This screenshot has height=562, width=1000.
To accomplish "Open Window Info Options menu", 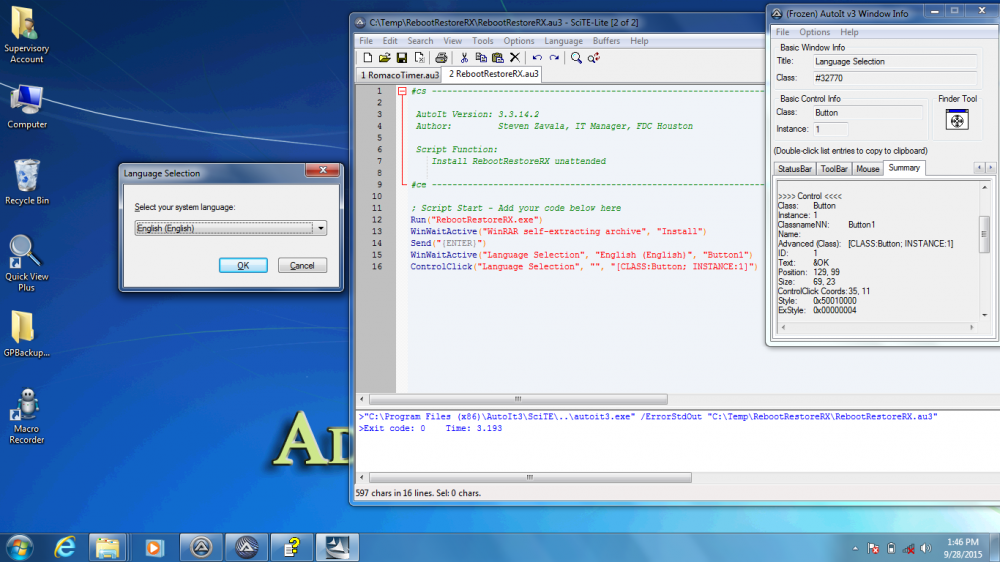I will click(814, 32).
